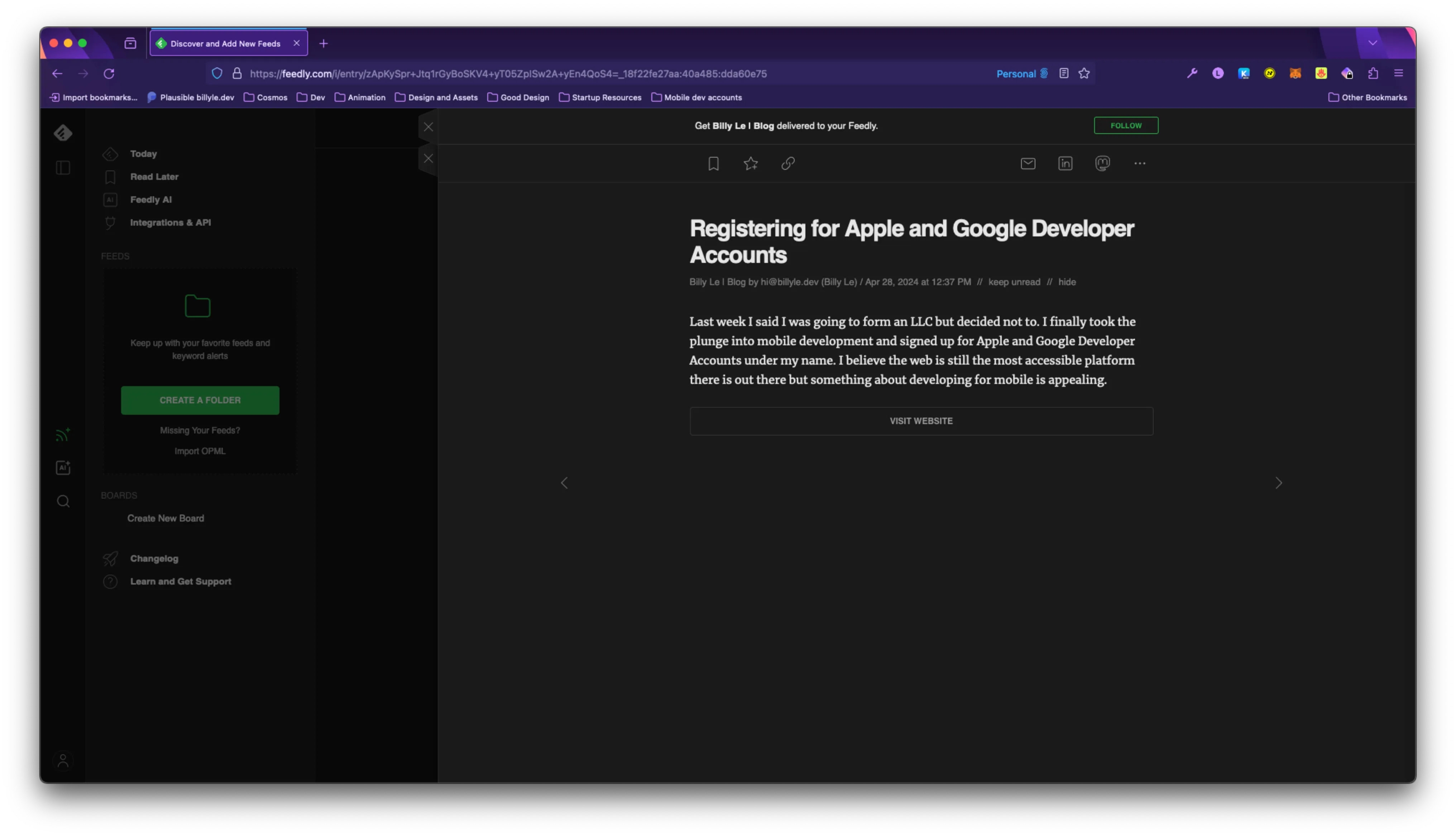This screenshot has height=836, width=1456.
Task: Open Today in sidebar
Action: 144,154
